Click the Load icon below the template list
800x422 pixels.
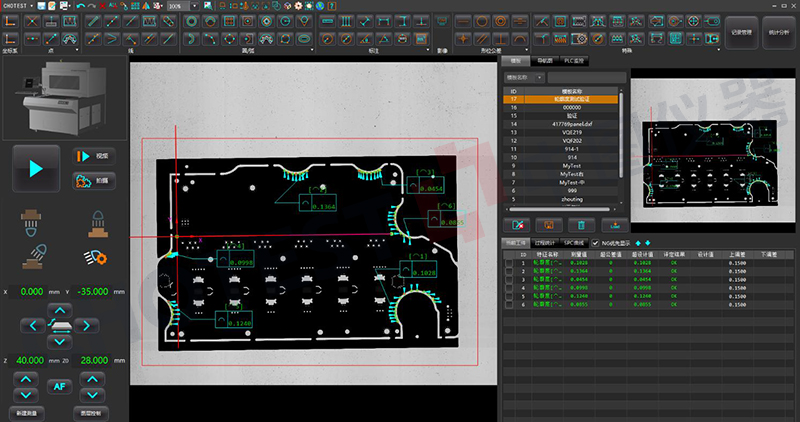tap(615, 225)
